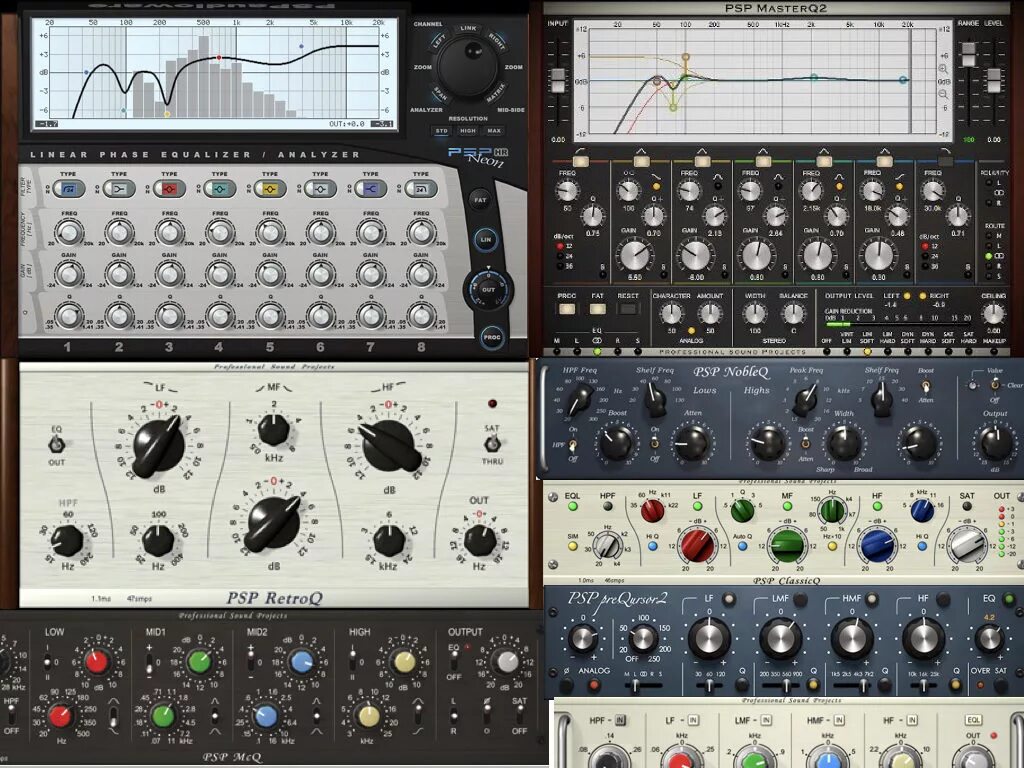This screenshot has width=1024, height=768.
Task: Click the blue MID2 frequency knob in PSP McQ
Action: (x=265, y=716)
